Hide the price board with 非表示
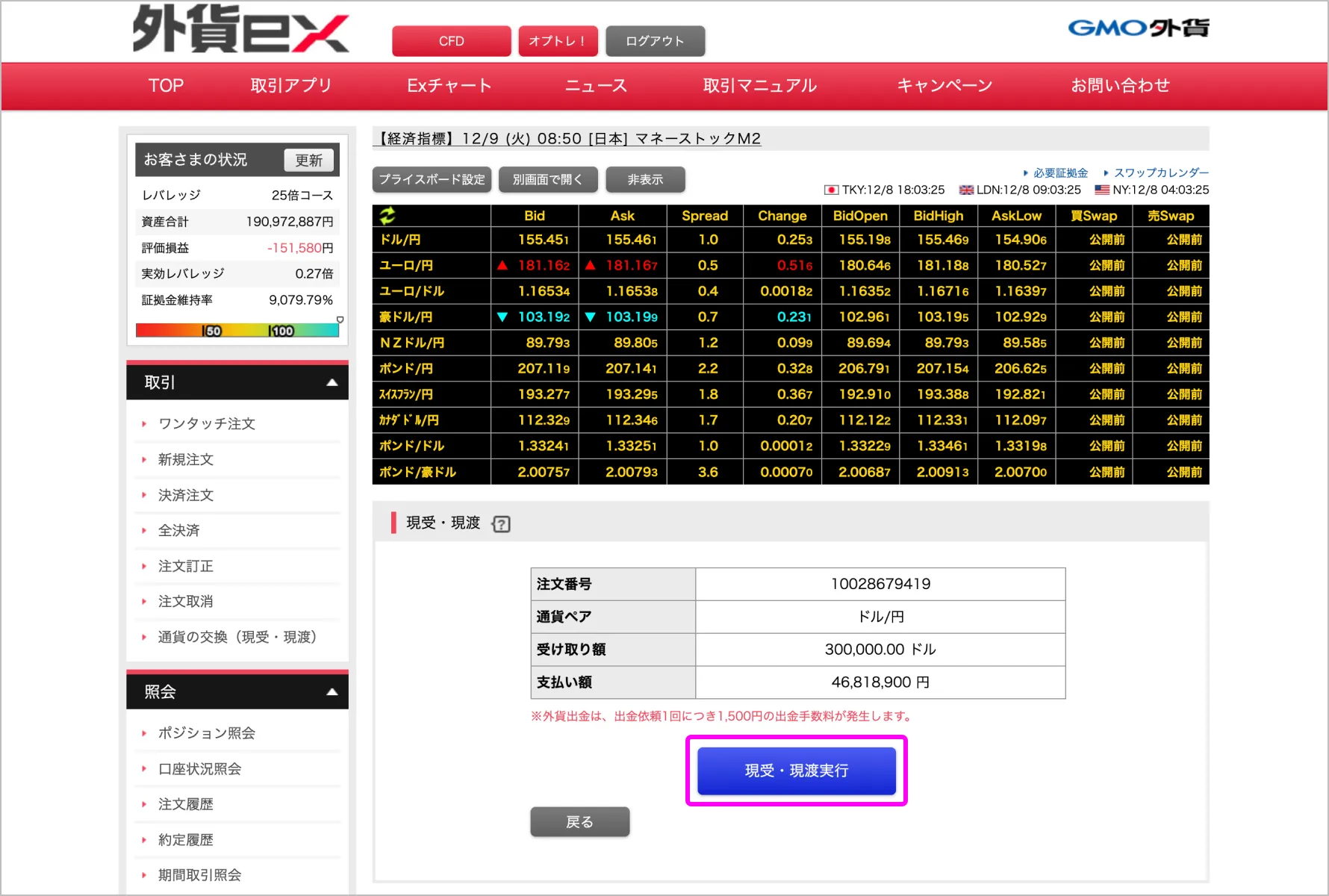 tap(645, 180)
